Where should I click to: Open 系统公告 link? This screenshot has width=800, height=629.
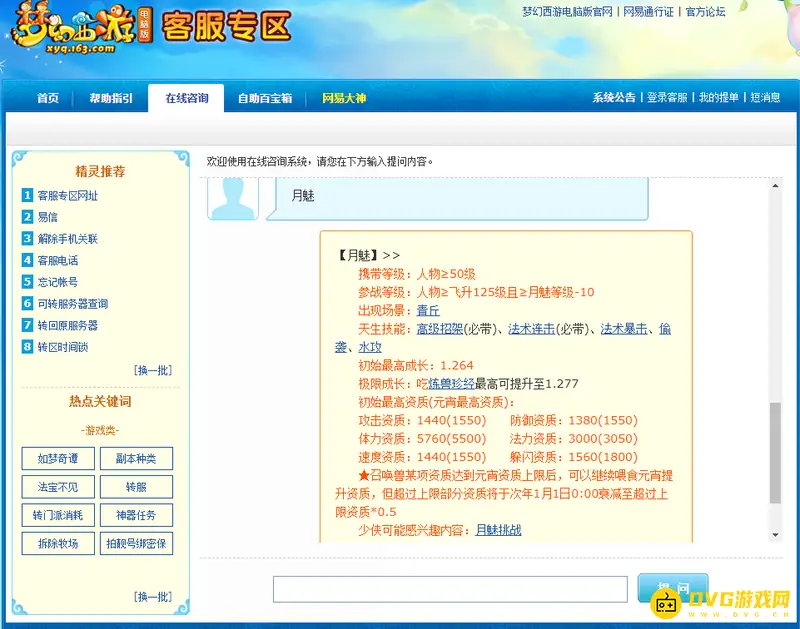pos(614,97)
